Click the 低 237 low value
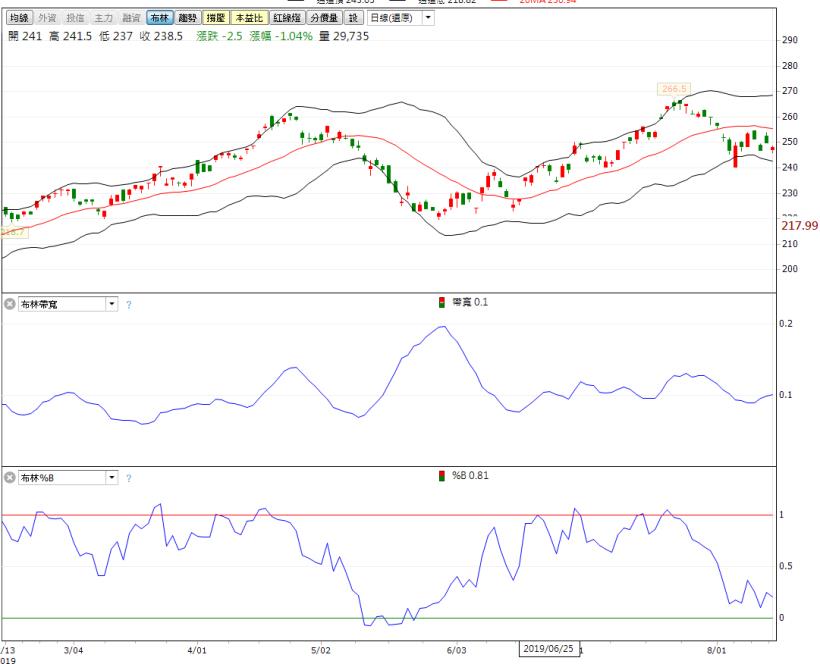The width and height of the screenshot is (820, 664). tap(116, 36)
